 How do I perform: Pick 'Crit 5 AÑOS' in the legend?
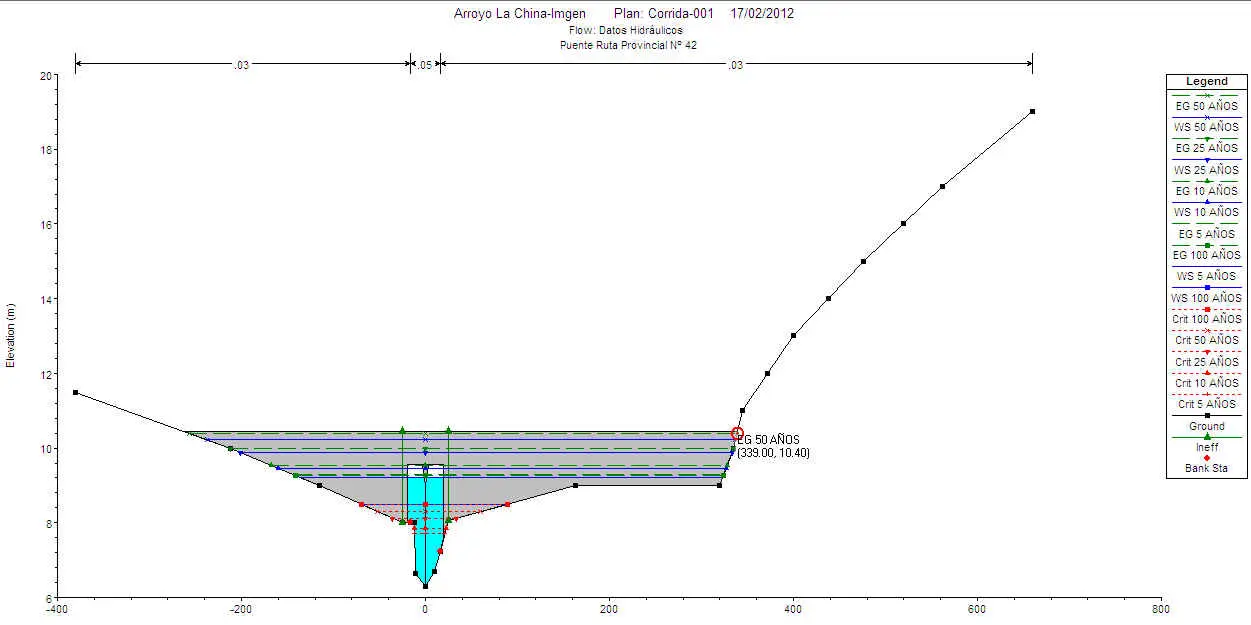(1206, 404)
